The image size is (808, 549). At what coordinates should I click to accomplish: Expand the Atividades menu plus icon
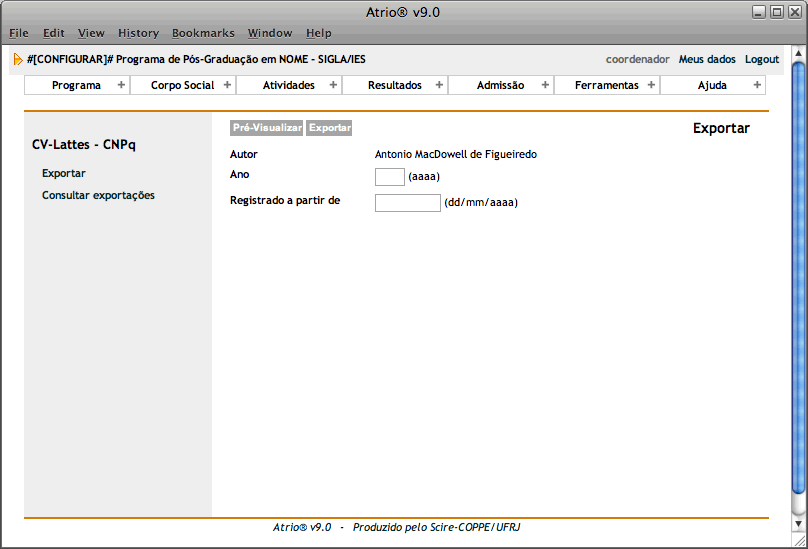pos(333,85)
